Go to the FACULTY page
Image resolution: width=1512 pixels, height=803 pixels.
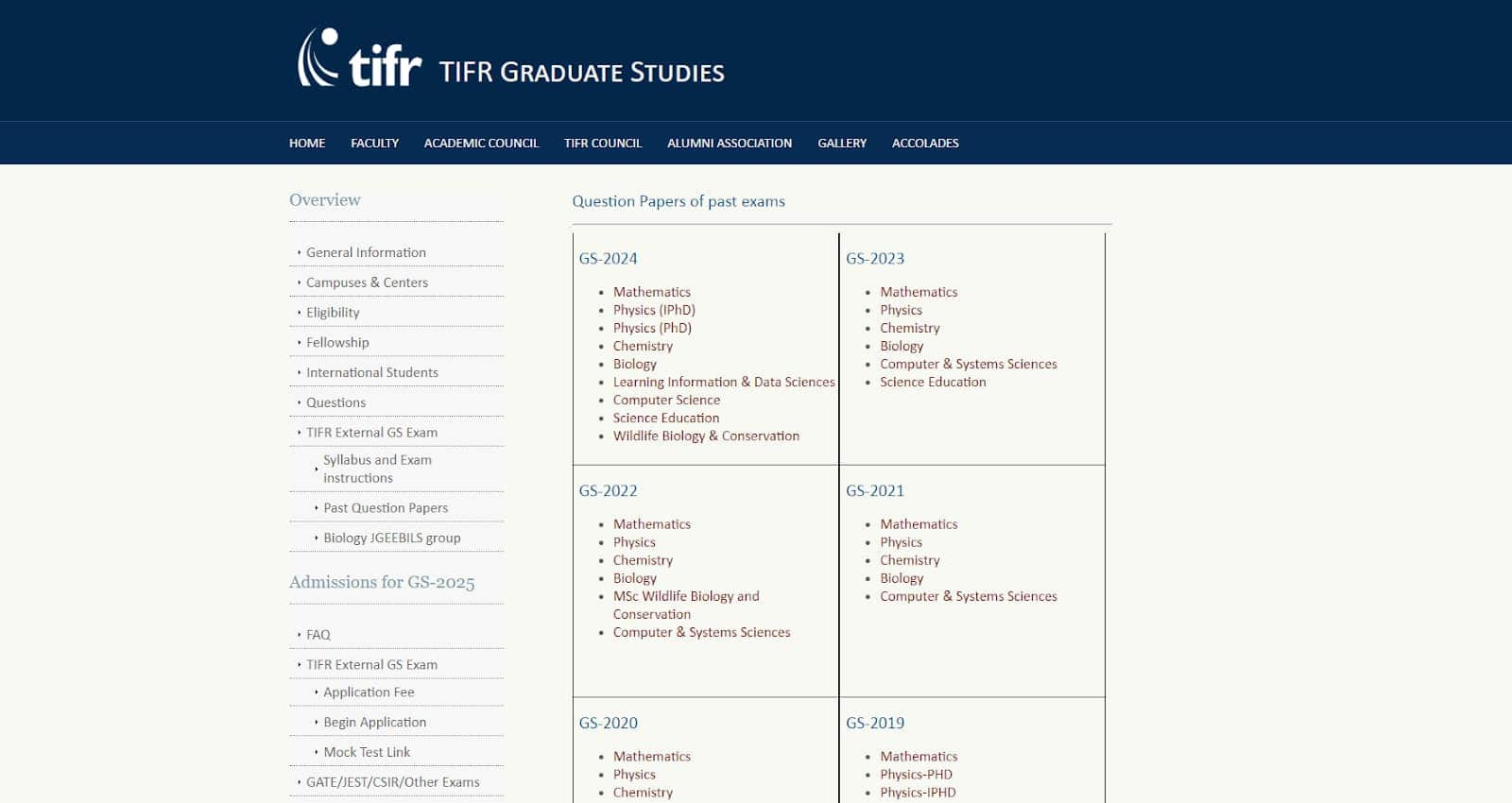pyautogui.click(x=374, y=144)
